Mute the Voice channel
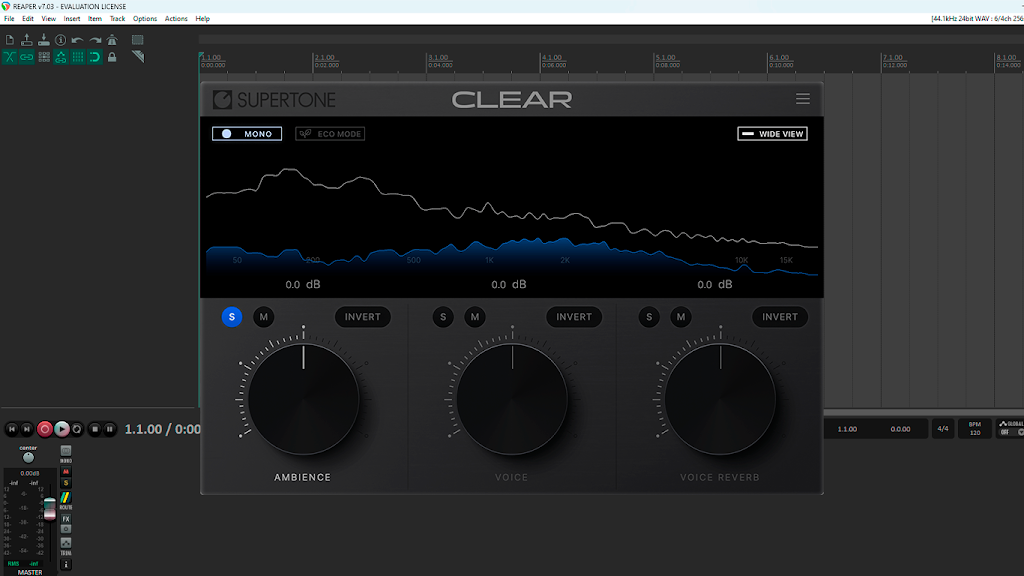1024x576 pixels. coord(475,317)
